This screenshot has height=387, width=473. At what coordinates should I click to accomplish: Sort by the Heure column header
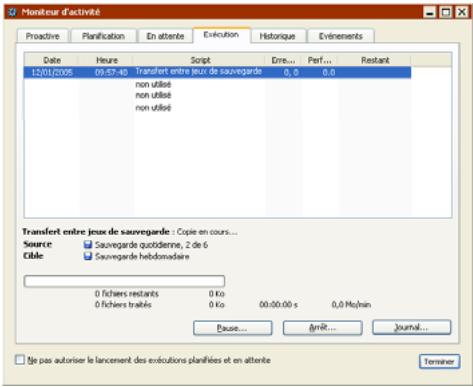pos(106,60)
